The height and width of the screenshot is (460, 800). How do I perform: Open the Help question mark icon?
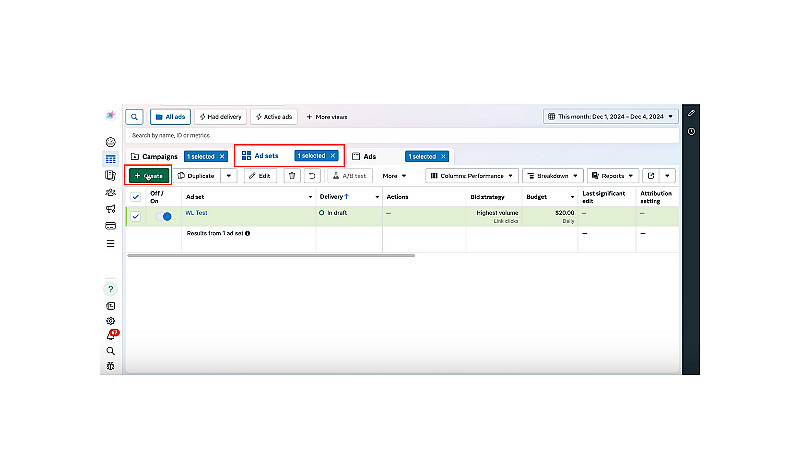click(x=111, y=289)
